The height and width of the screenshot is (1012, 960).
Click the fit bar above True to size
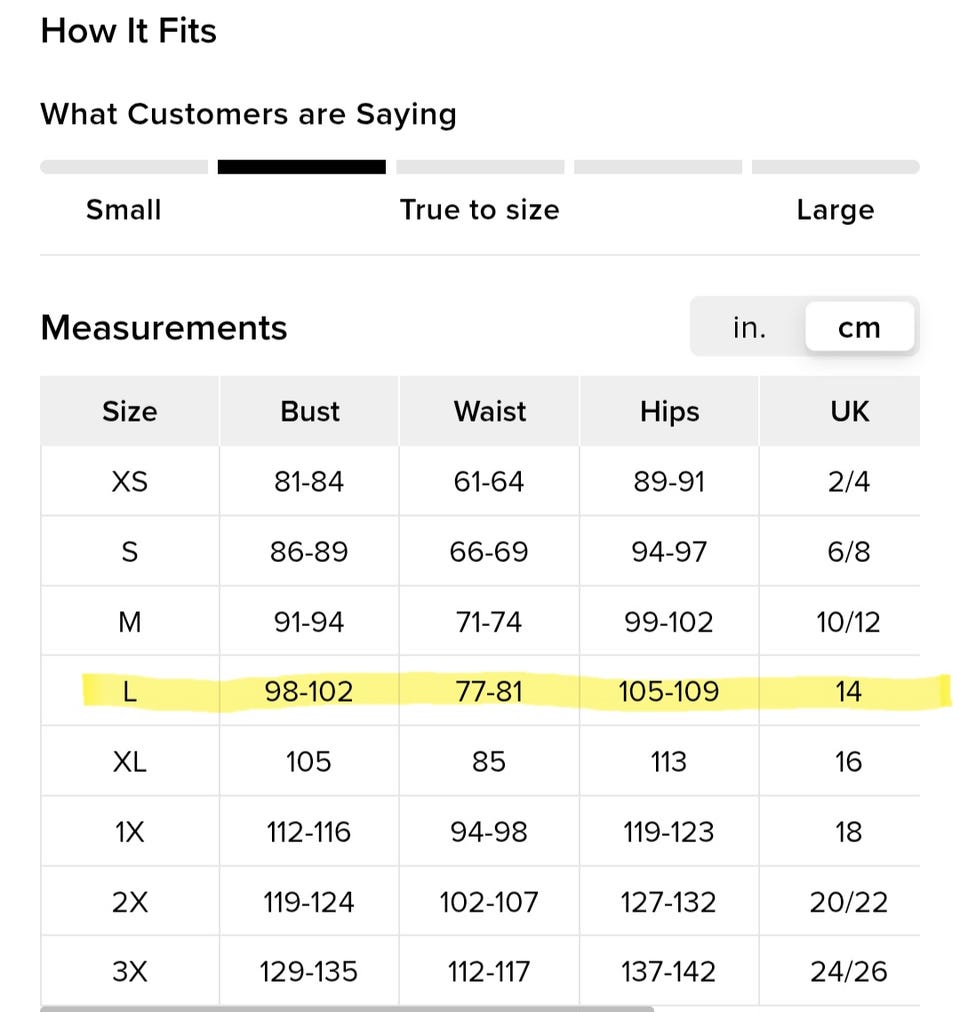click(480, 167)
